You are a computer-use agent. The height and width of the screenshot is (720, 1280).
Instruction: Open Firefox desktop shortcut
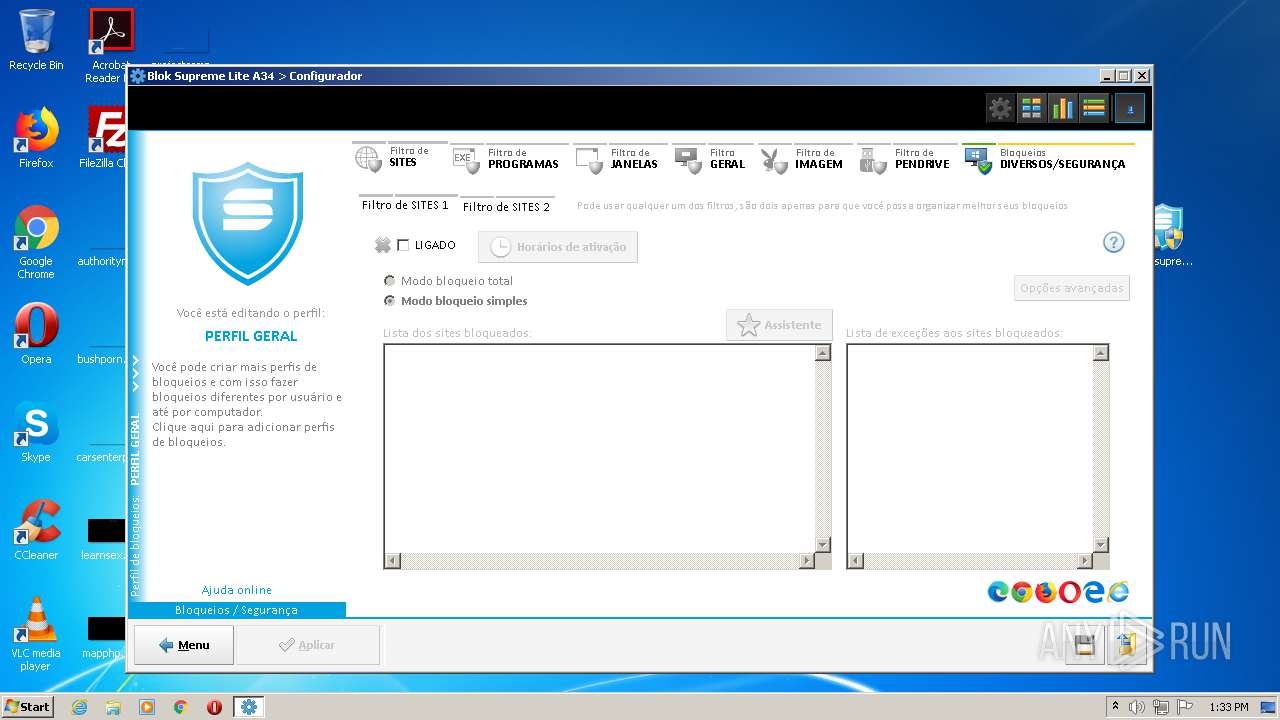[x=36, y=138]
